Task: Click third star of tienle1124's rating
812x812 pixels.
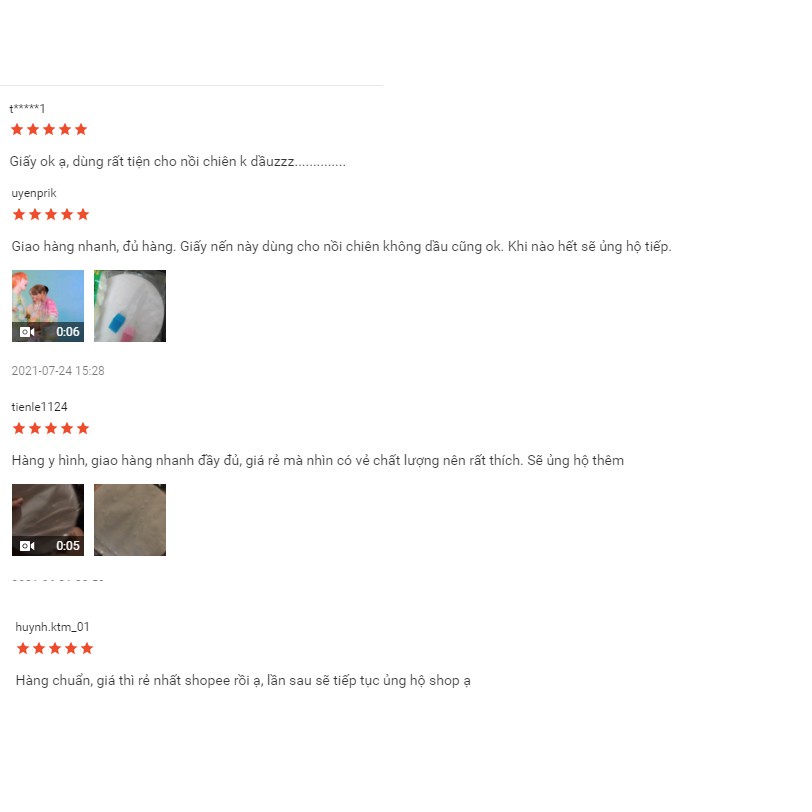Action: click(51, 428)
